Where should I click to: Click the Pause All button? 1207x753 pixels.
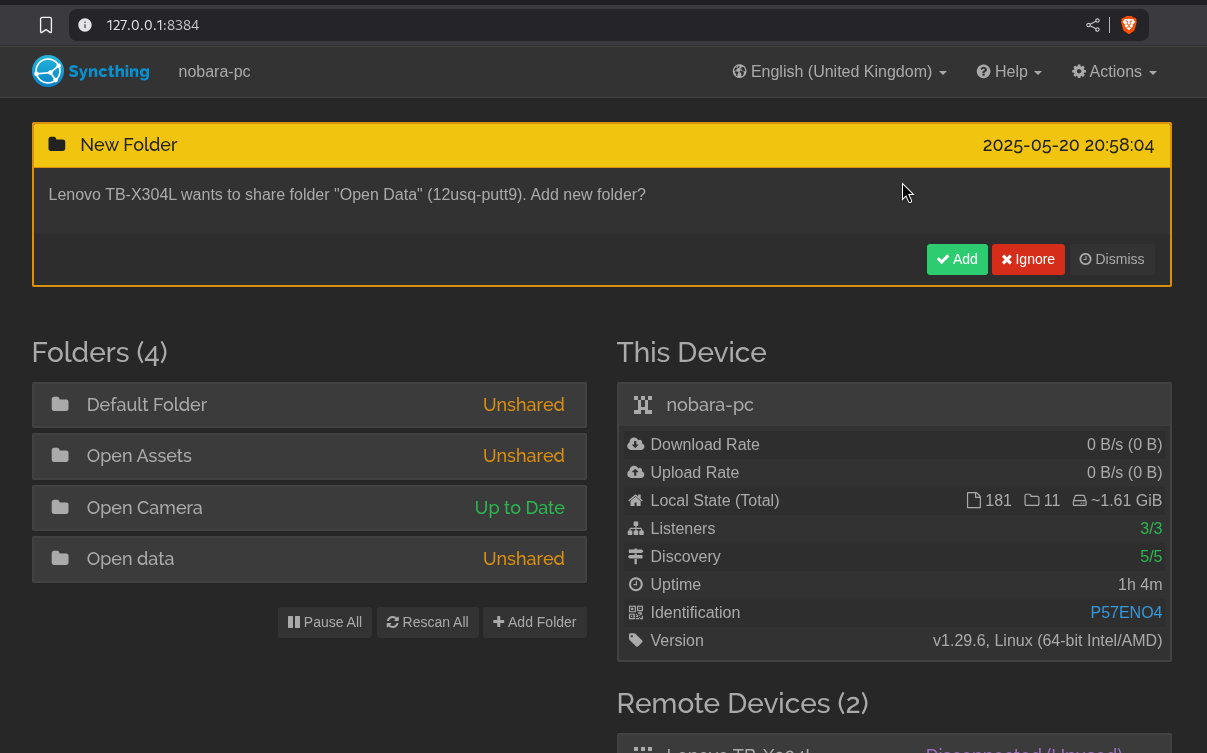325,622
